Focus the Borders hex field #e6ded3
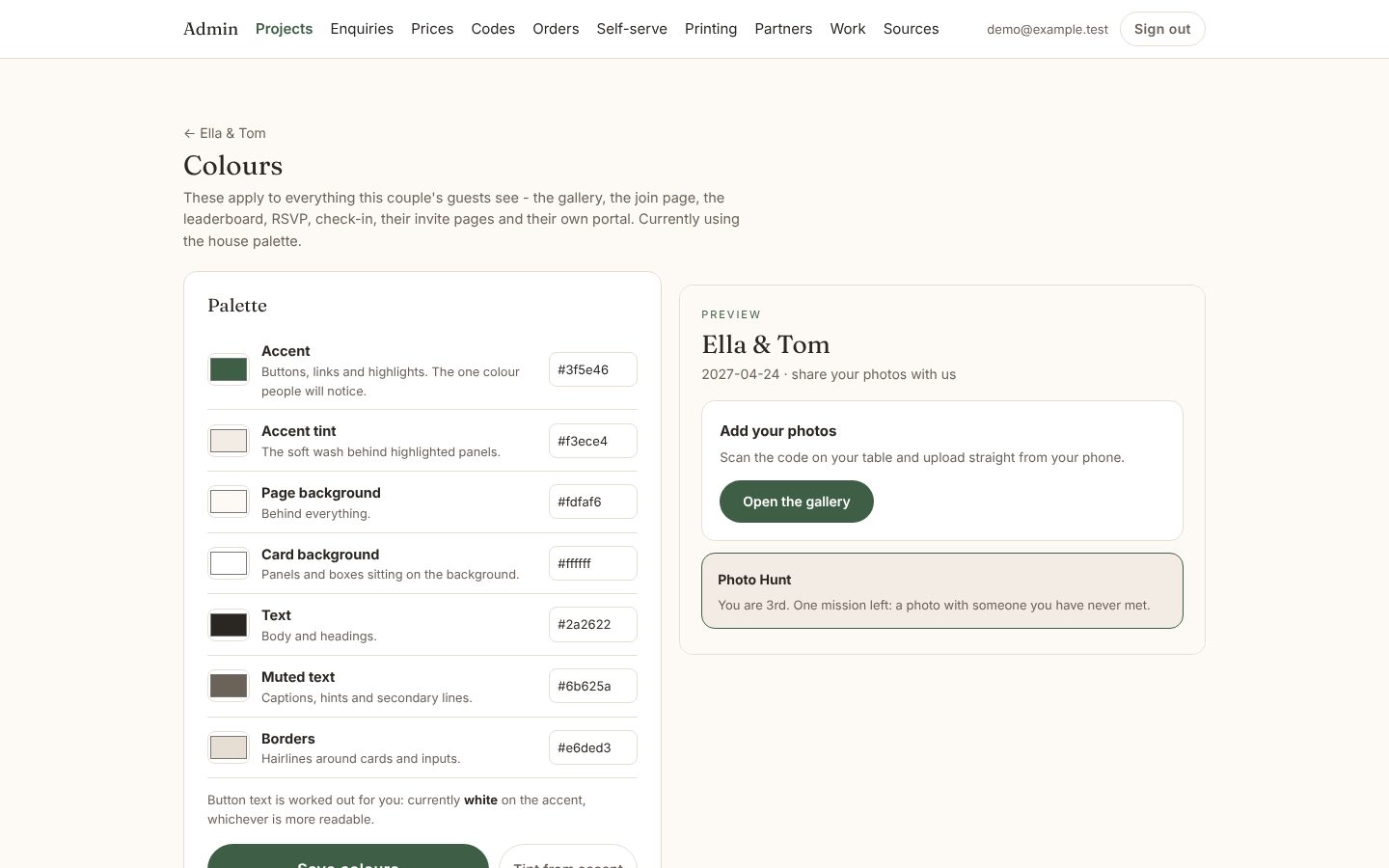This screenshot has height=868, width=1389. coord(593,747)
